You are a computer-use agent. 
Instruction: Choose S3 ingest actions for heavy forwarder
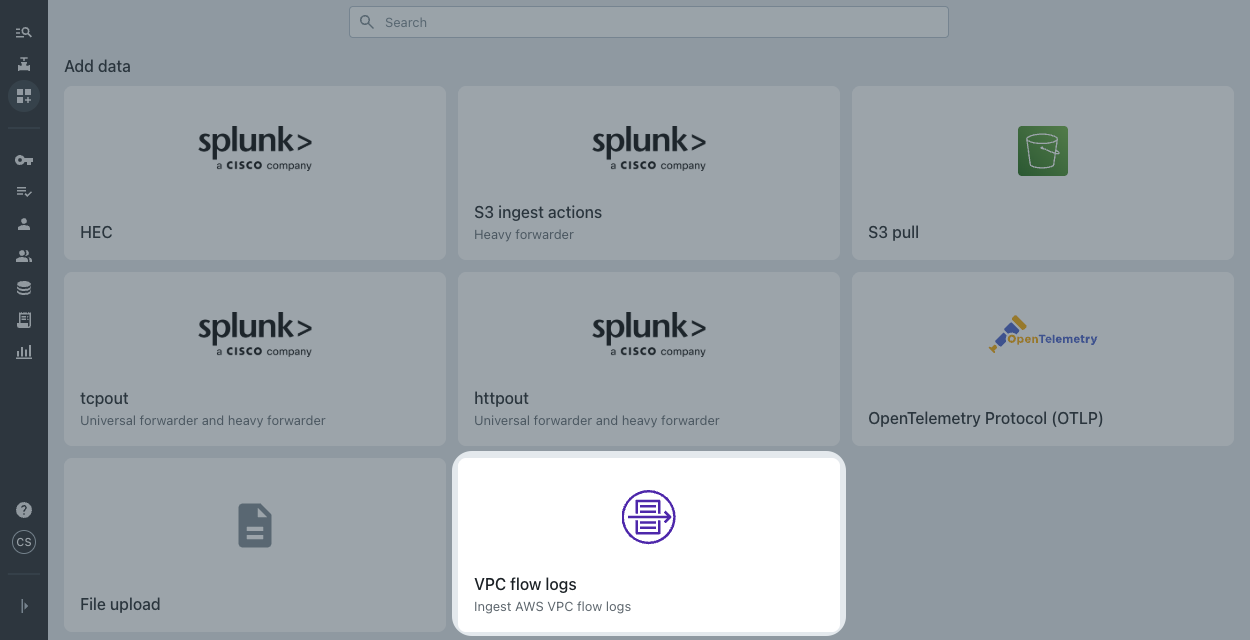(648, 172)
